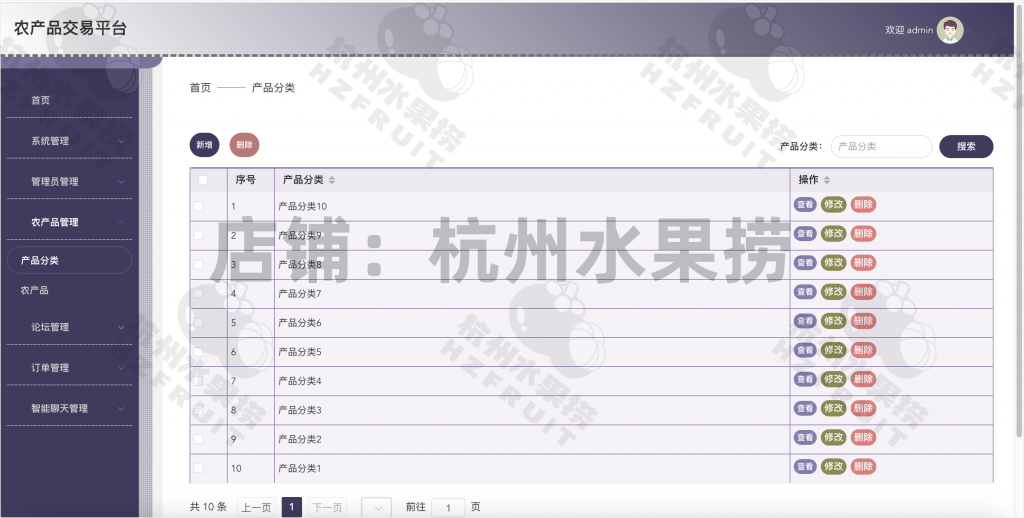Open the page-size dropdown in pagination
Screen dimensions: 1024x518
click(x=377, y=507)
